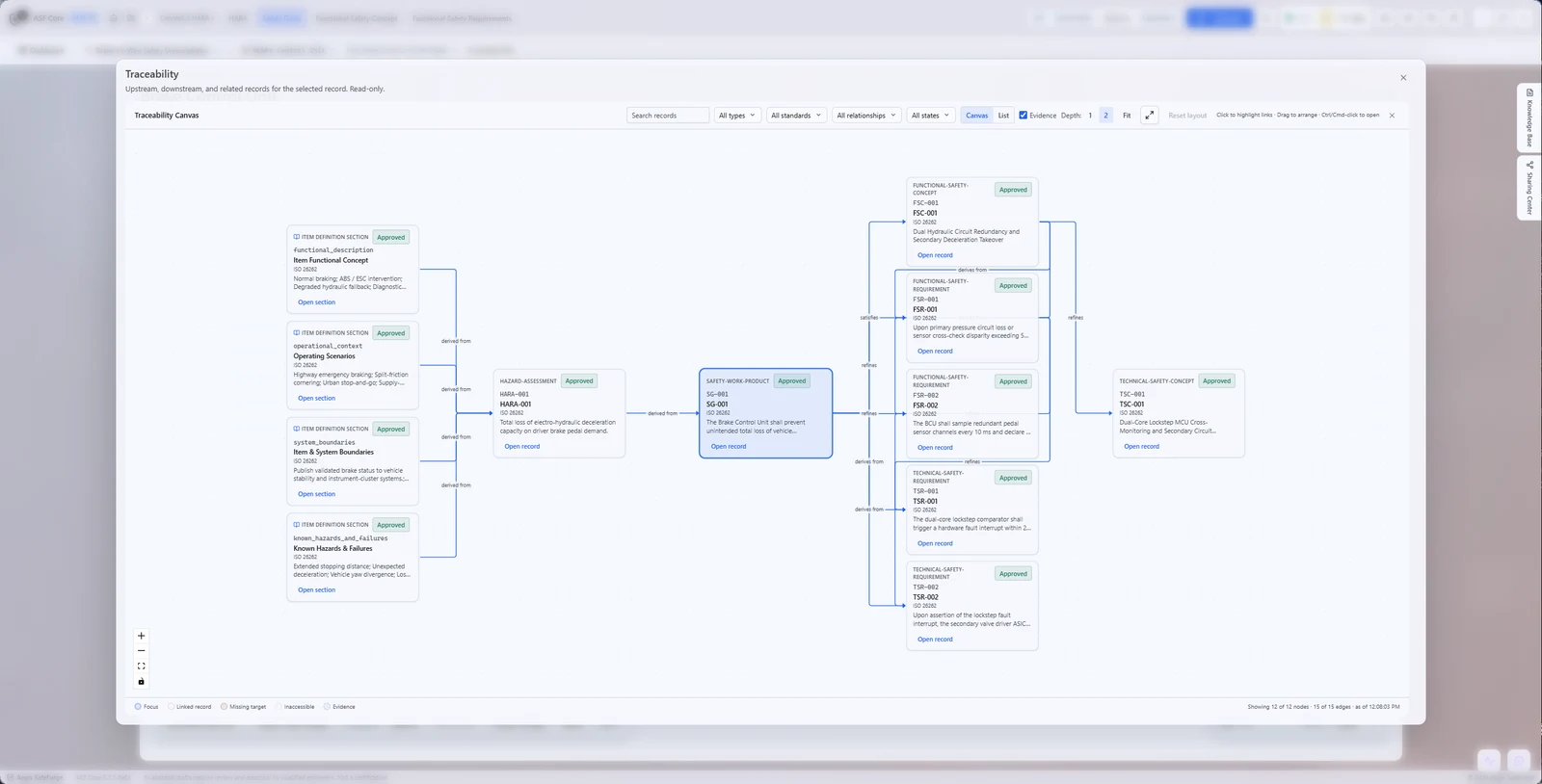
Task: Click the Reset layout button
Action: tap(1187, 116)
